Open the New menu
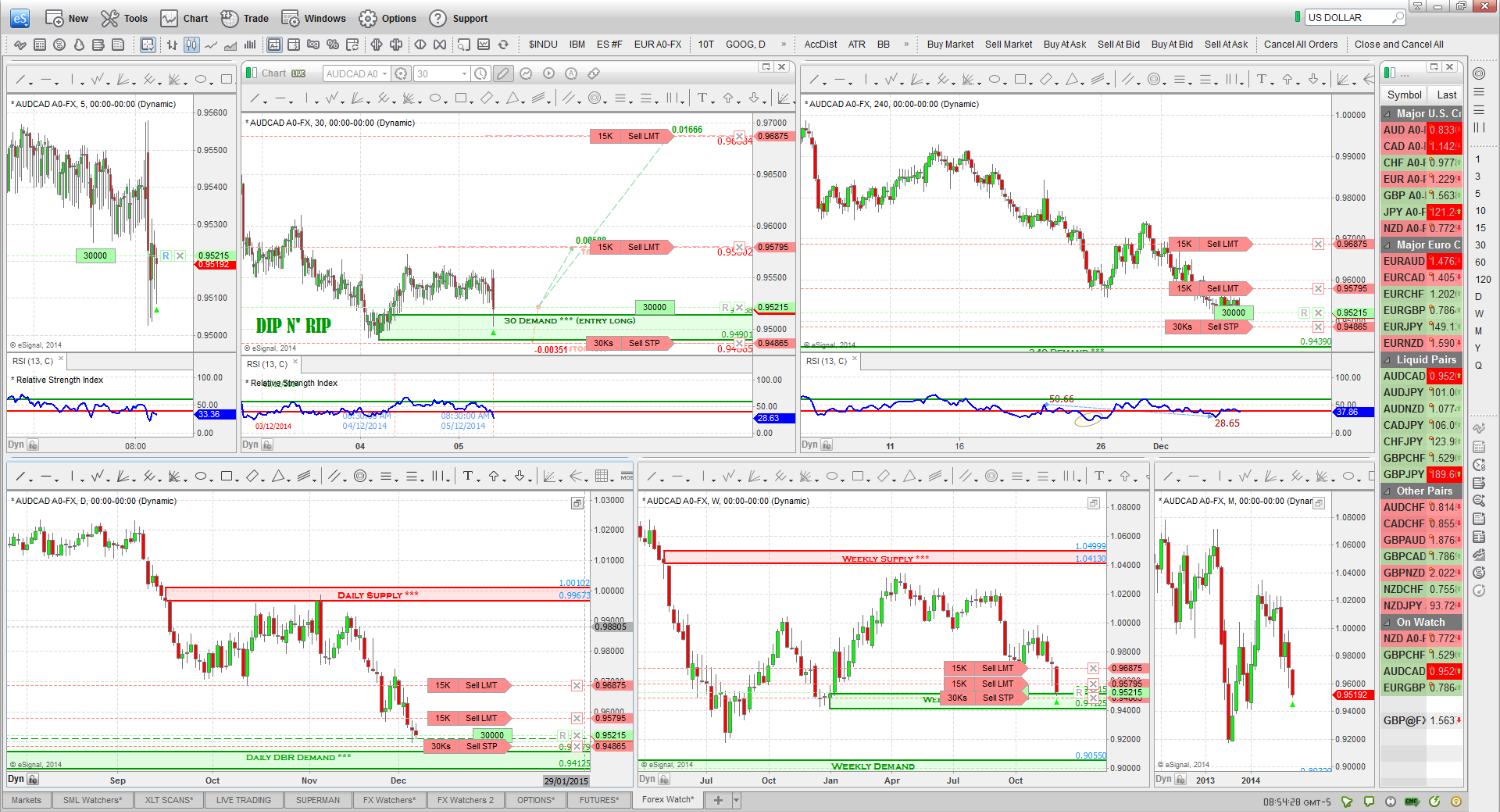 pyautogui.click(x=67, y=18)
